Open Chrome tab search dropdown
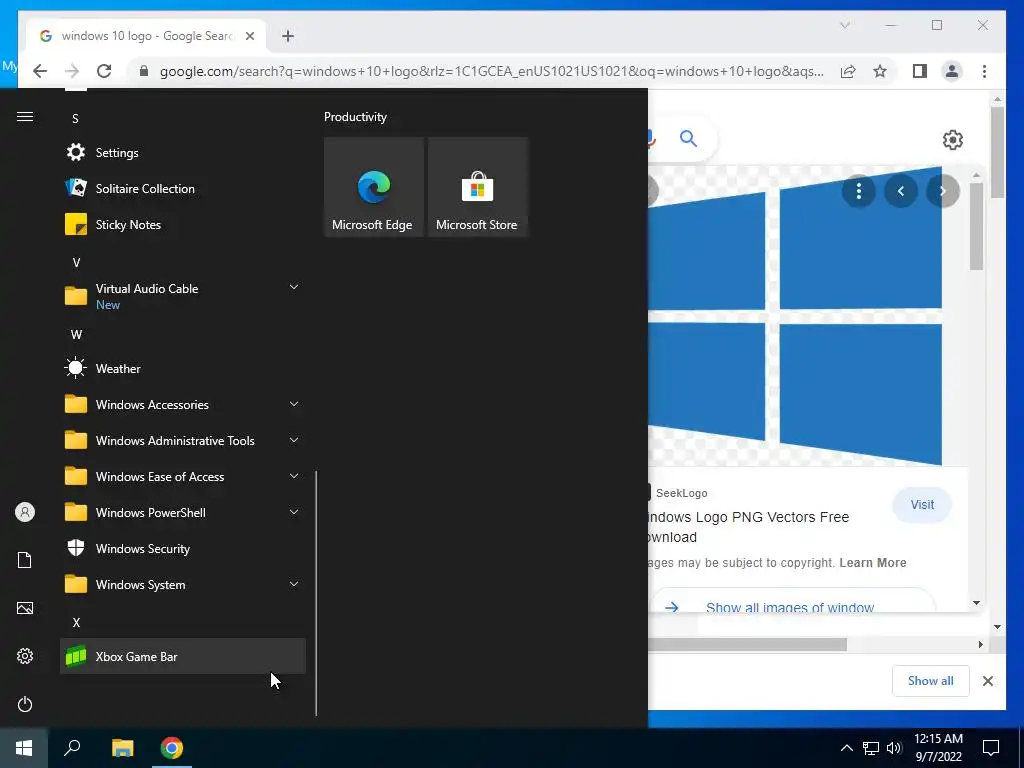This screenshot has width=1024, height=768. tap(844, 25)
